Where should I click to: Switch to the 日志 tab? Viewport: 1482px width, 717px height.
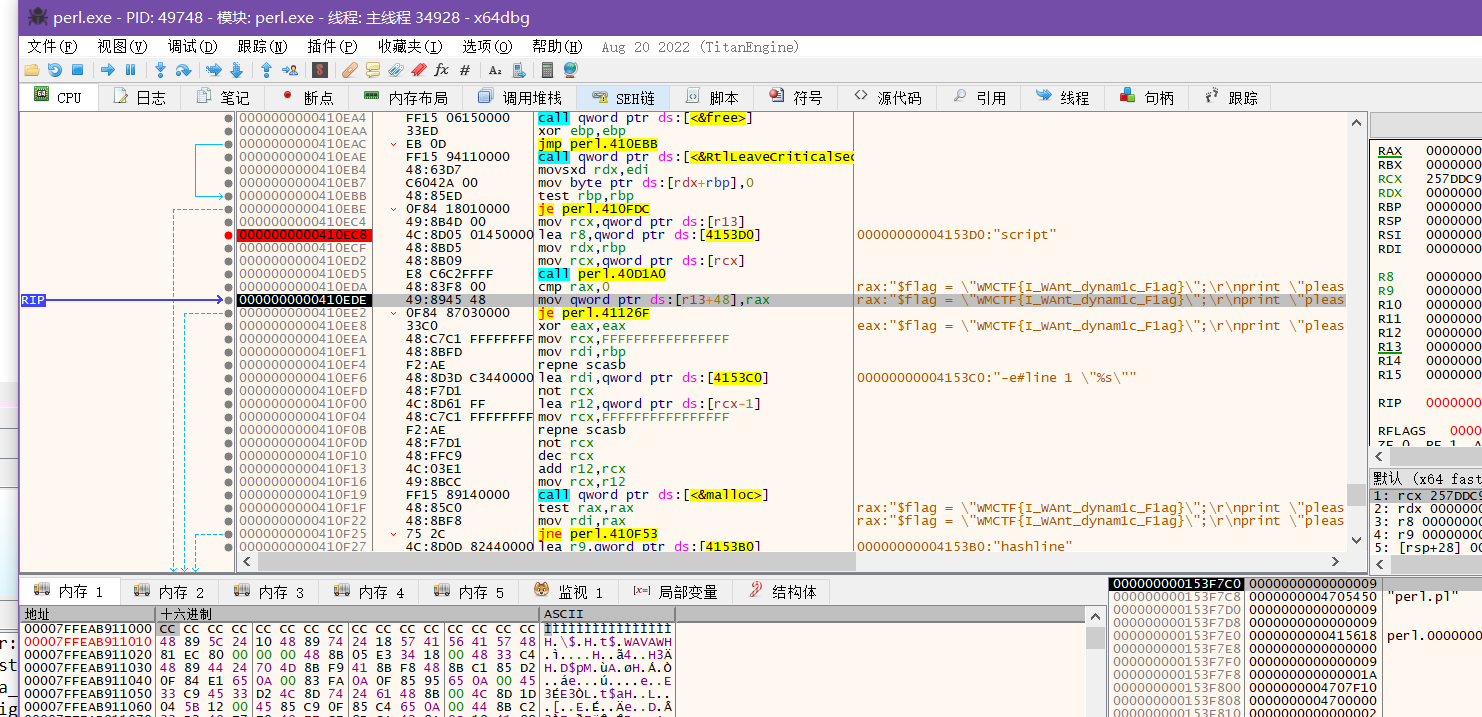point(139,97)
